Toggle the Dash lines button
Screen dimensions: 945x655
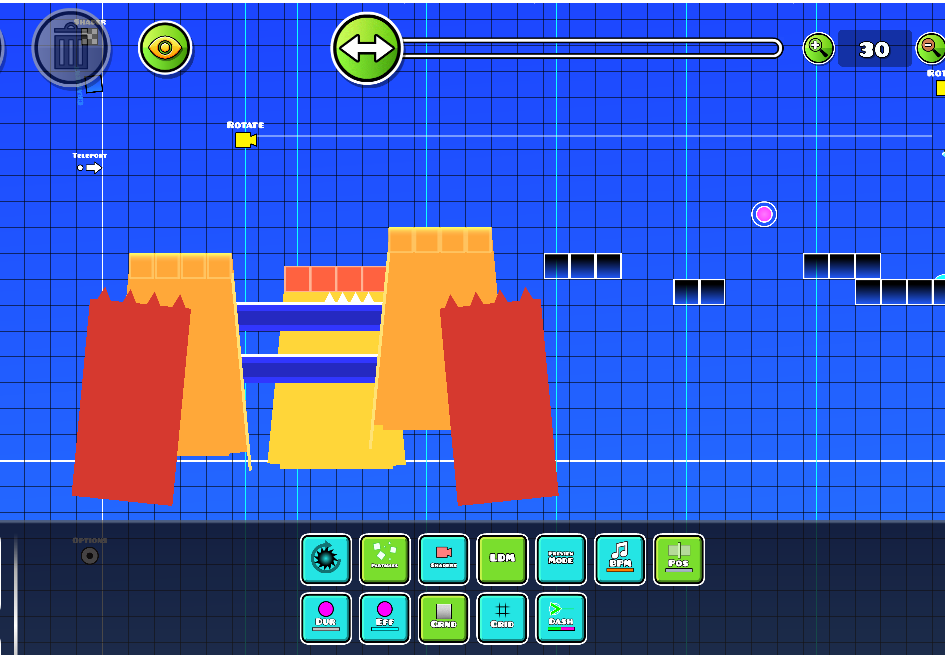561,618
